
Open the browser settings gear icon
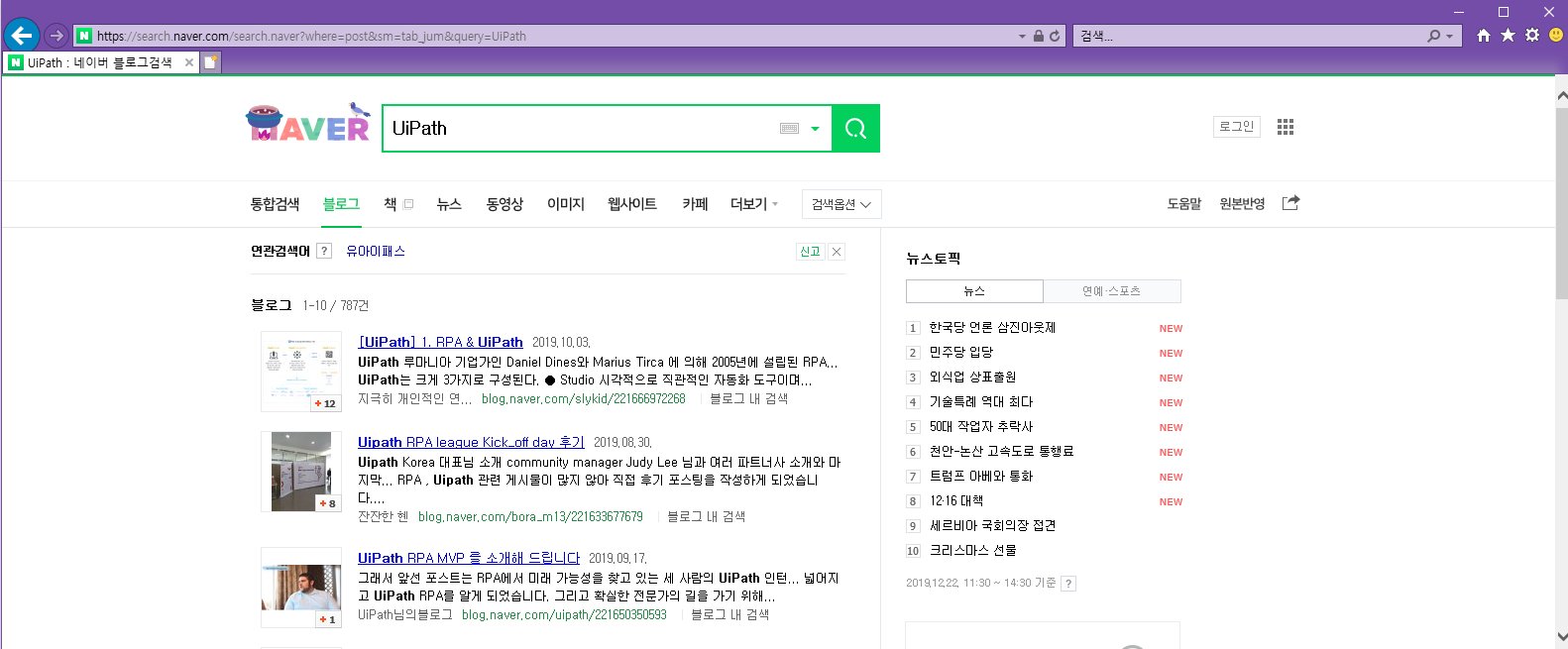1532,36
